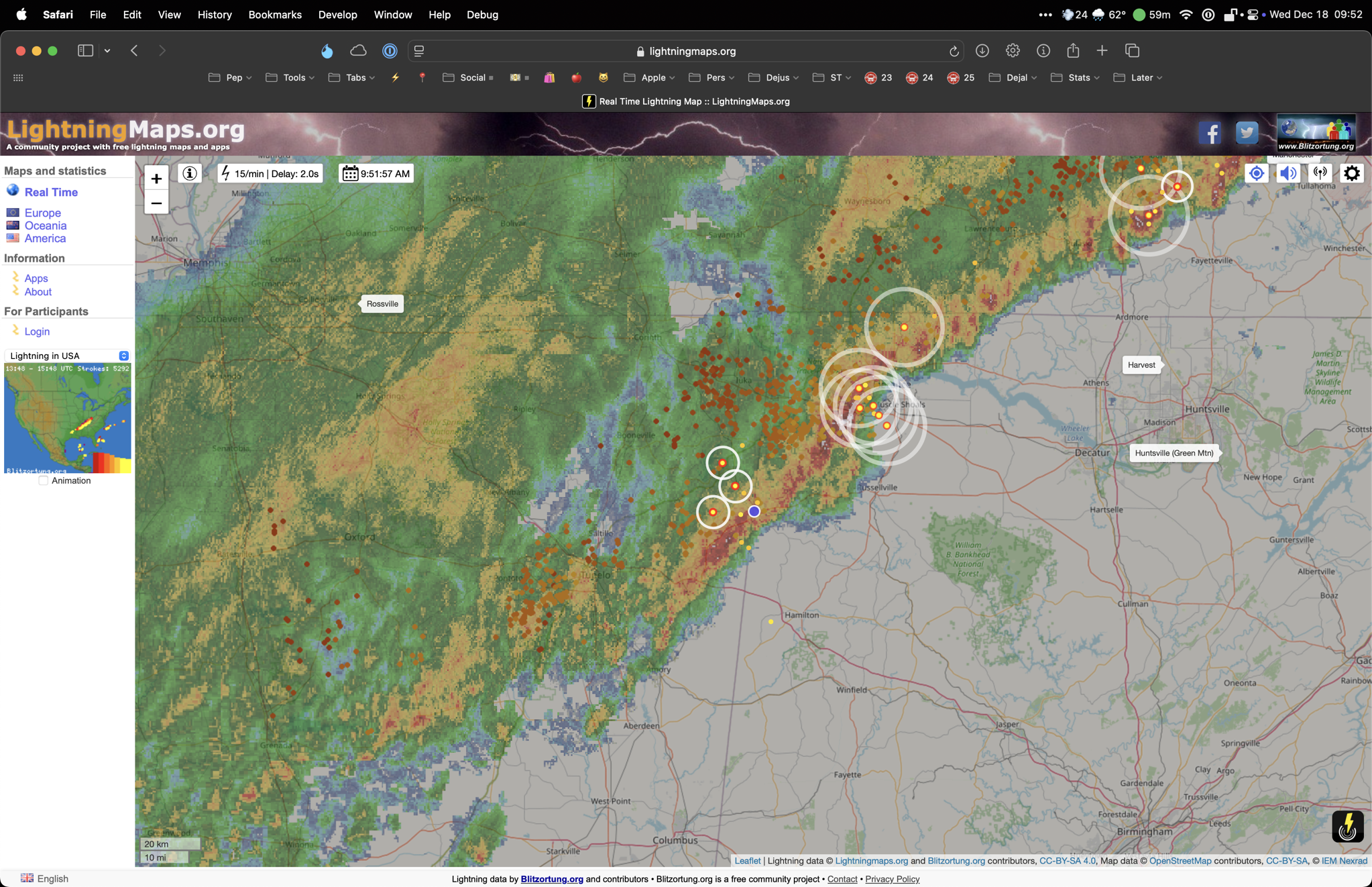Open a new Safari tab
This screenshot has width=1372, height=887.
coord(1102,50)
